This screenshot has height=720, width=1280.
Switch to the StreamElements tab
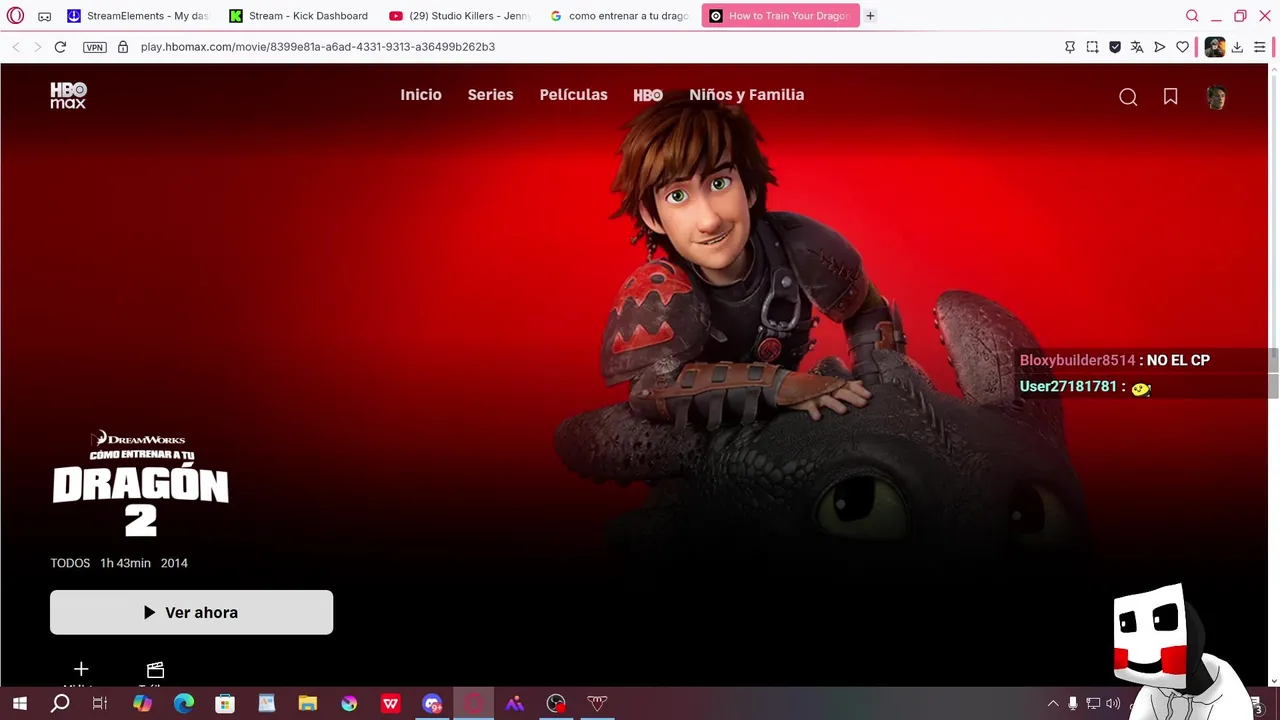tap(138, 16)
